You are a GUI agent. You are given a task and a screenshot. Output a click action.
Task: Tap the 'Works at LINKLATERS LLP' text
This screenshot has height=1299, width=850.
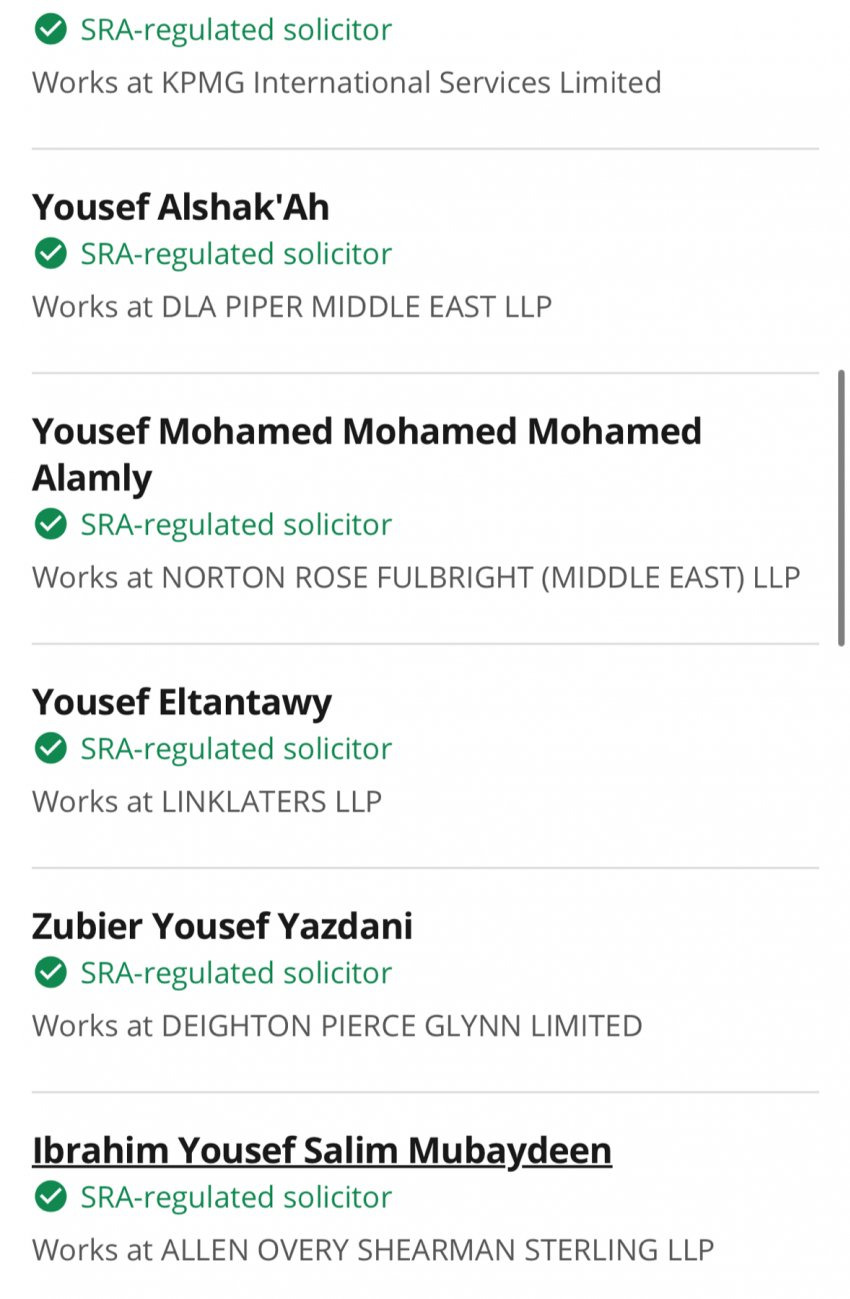206,801
